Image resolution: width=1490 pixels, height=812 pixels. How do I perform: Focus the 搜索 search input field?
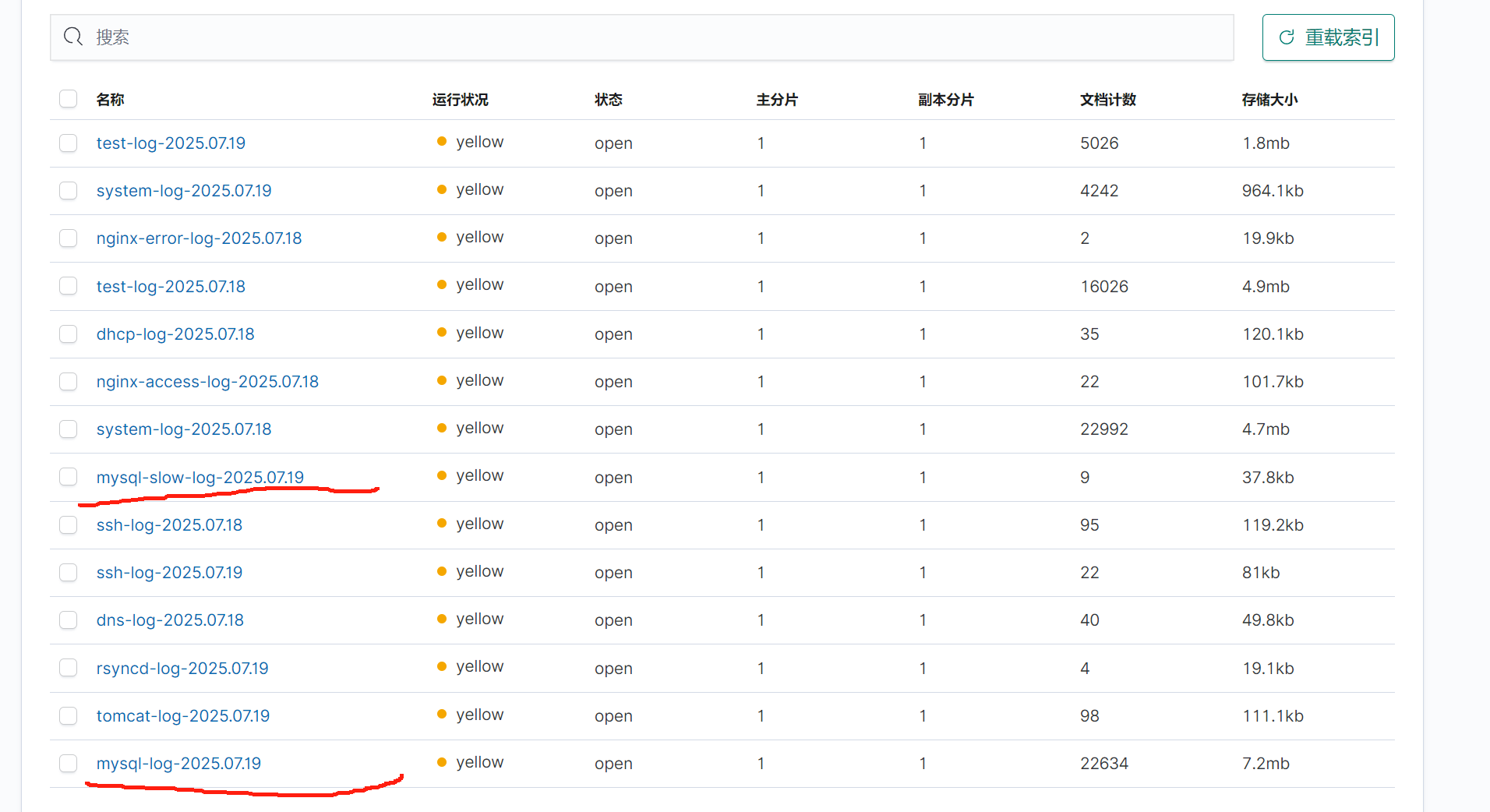tap(642, 37)
